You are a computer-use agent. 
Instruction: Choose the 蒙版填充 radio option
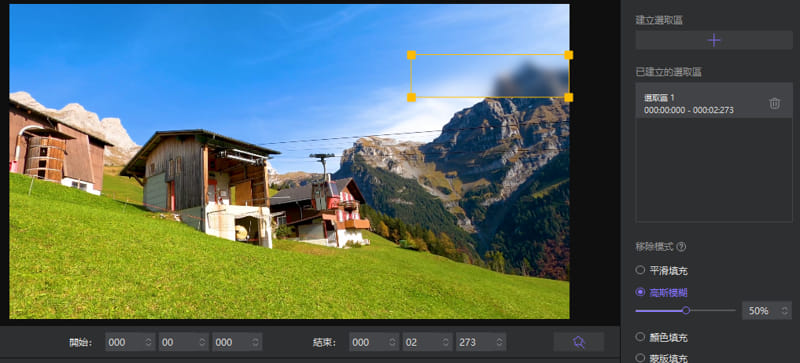click(640, 358)
